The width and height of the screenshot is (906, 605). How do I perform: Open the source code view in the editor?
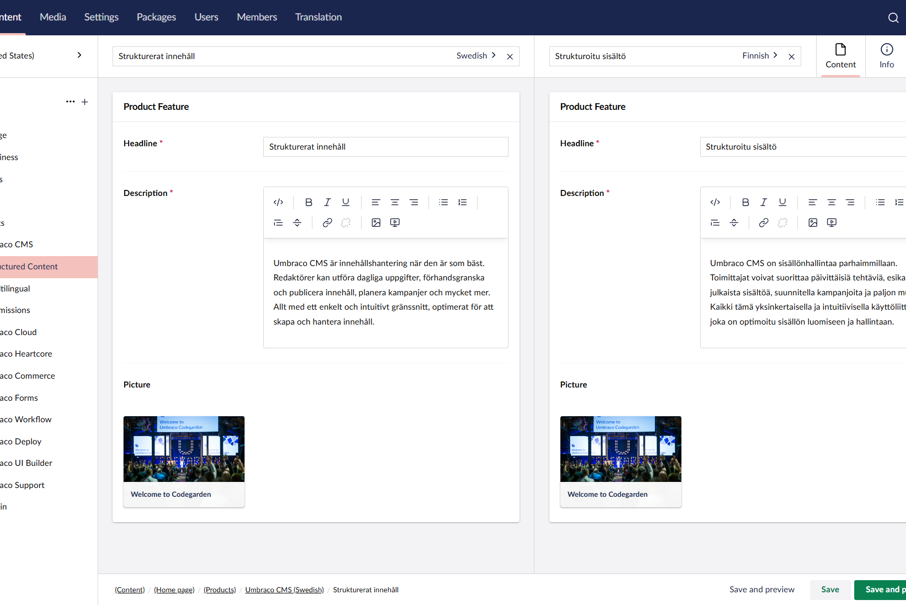[278, 202]
